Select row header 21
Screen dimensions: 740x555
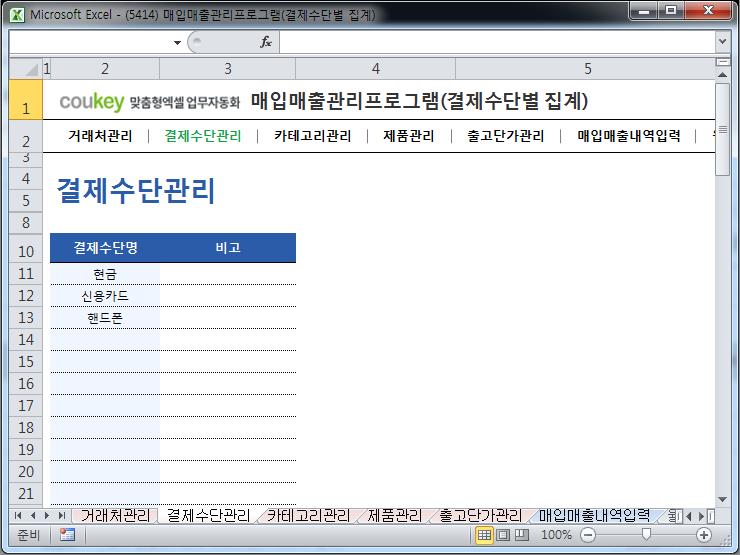click(26, 494)
